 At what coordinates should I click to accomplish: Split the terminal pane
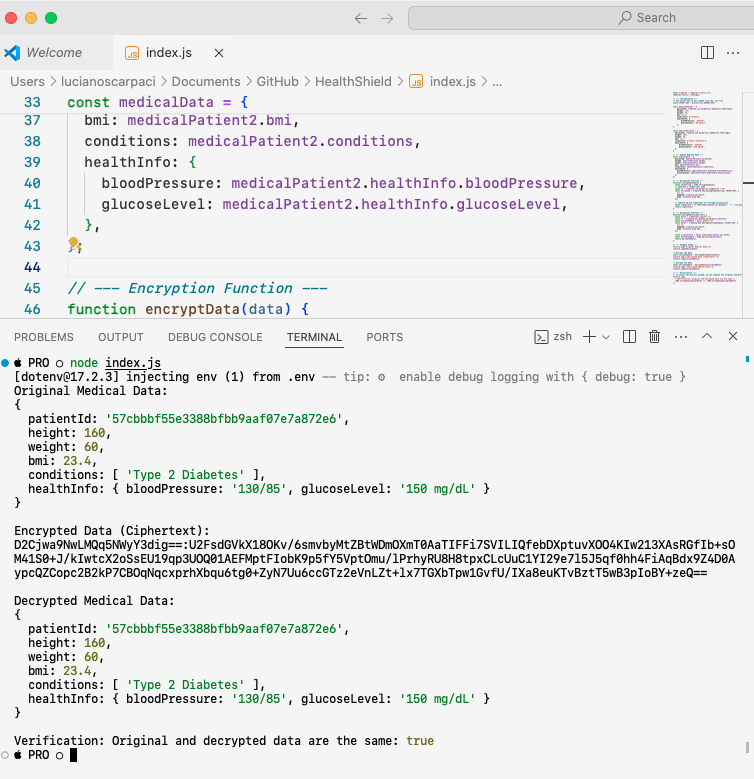pyautogui.click(x=629, y=337)
